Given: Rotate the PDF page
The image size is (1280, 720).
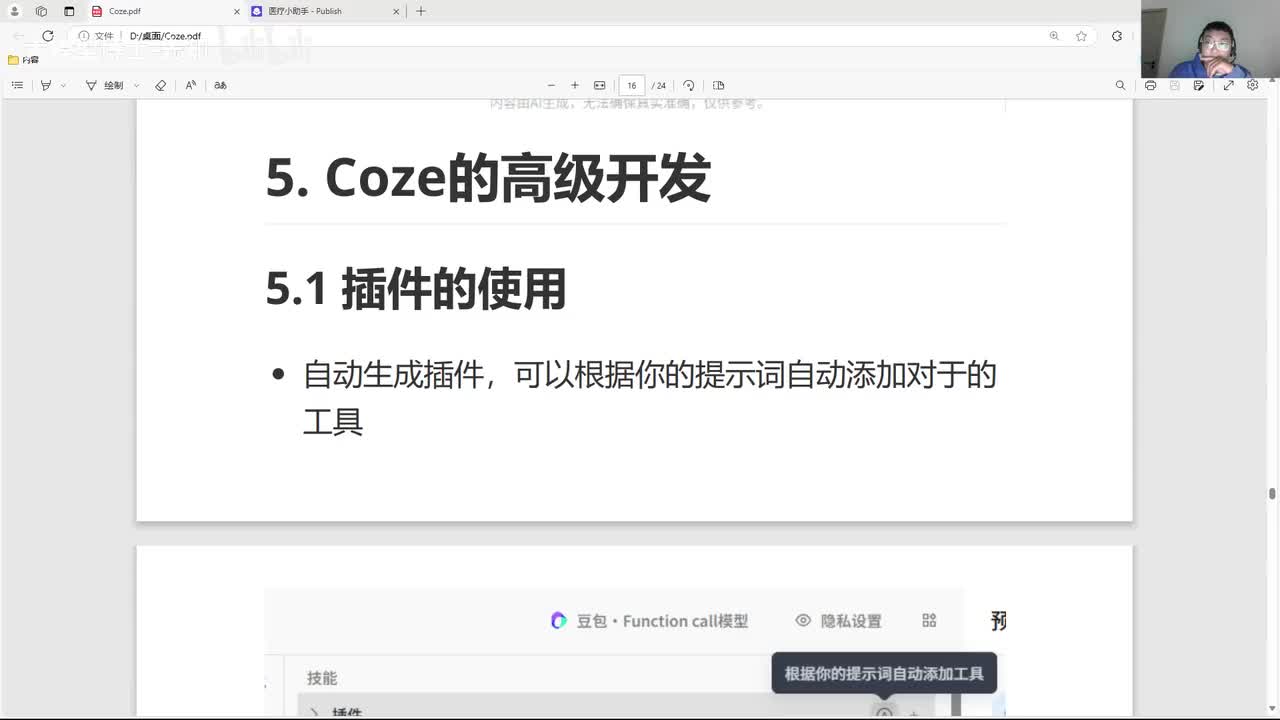Looking at the screenshot, I should click(689, 85).
